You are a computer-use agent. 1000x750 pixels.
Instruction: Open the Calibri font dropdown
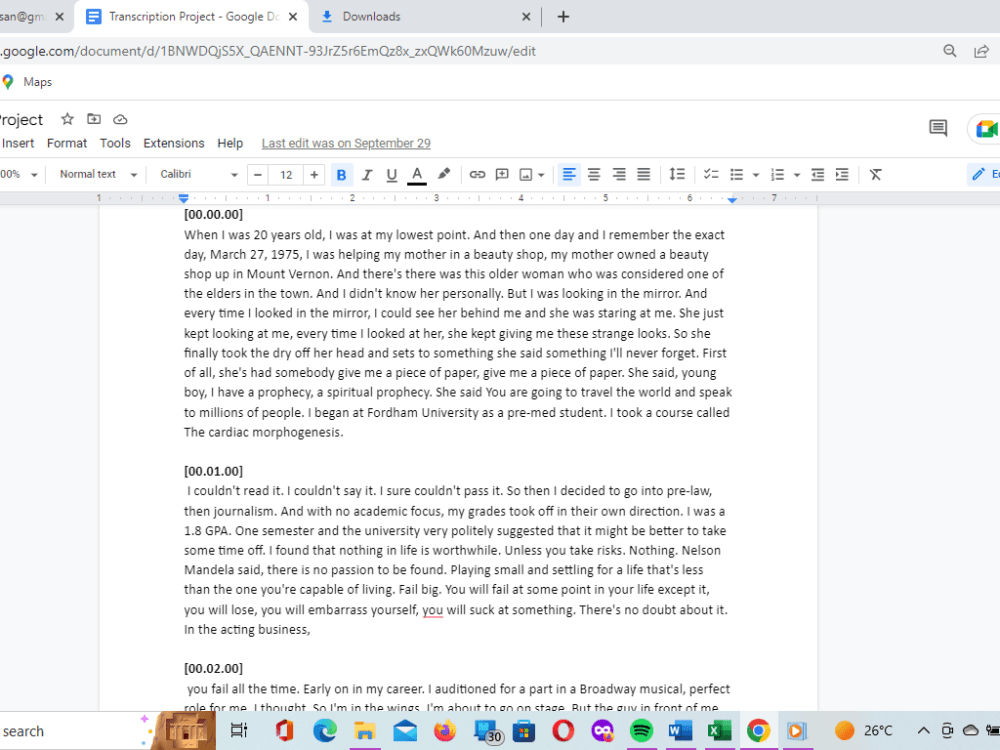(x=198, y=175)
